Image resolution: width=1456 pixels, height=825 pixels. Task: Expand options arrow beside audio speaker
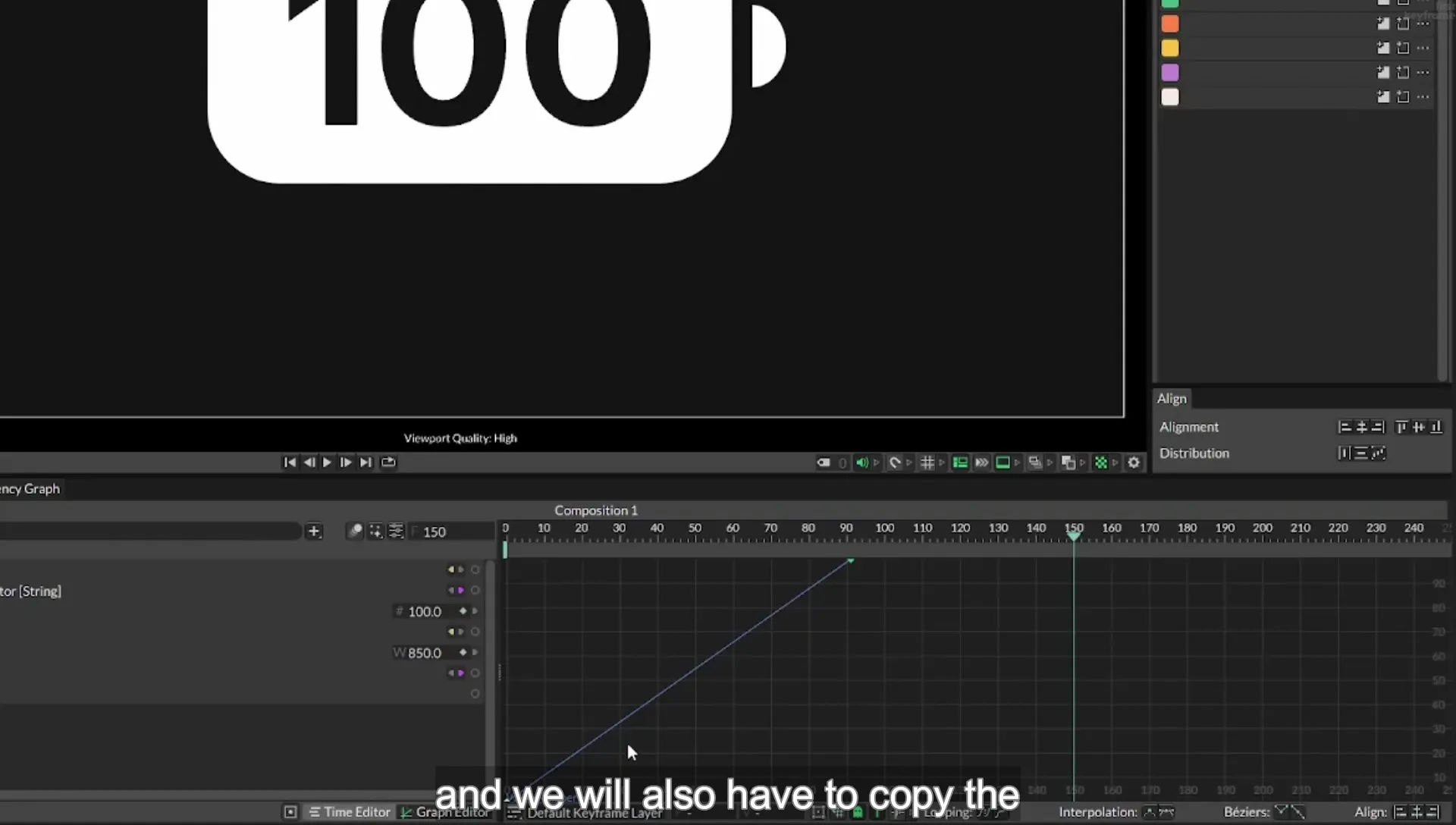877,463
